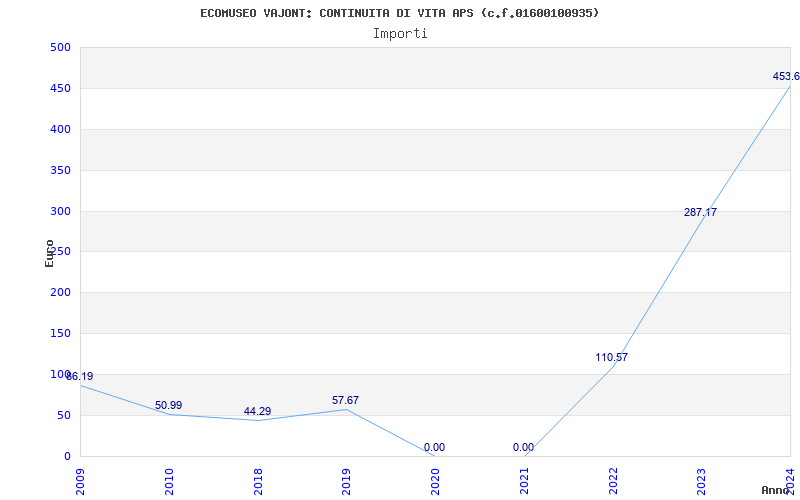
Task: Select the 453.6 data label
Action: tap(786, 77)
